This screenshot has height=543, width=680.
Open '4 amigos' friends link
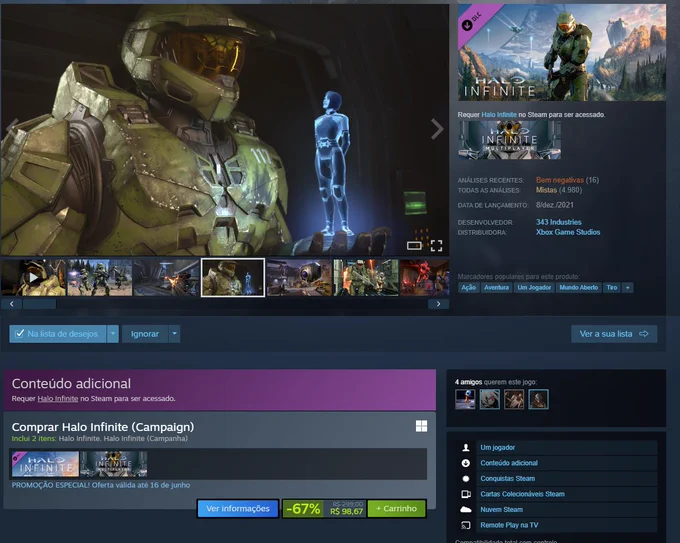468,382
